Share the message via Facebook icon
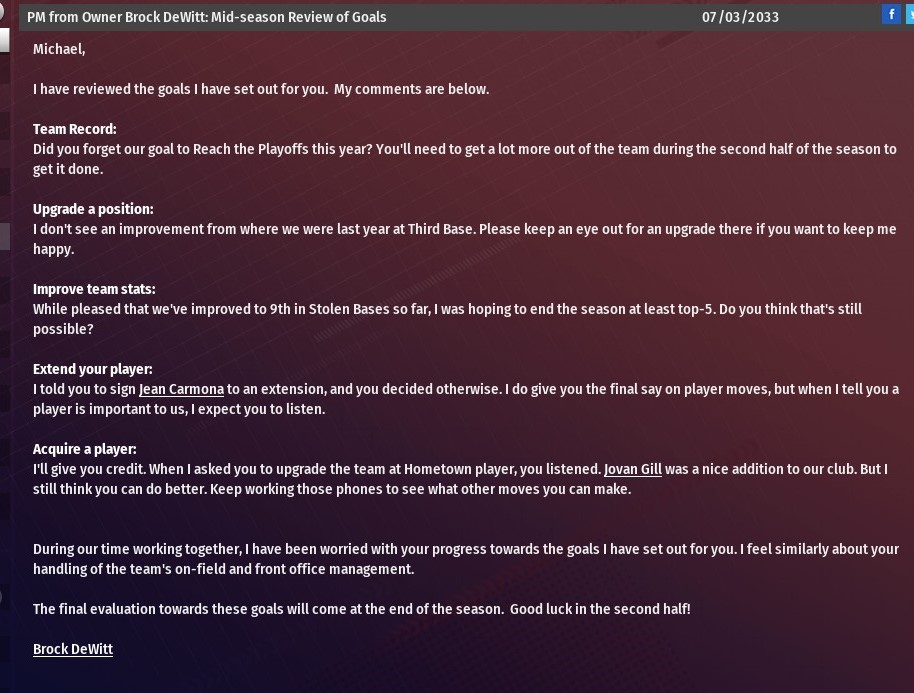 click(x=891, y=14)
